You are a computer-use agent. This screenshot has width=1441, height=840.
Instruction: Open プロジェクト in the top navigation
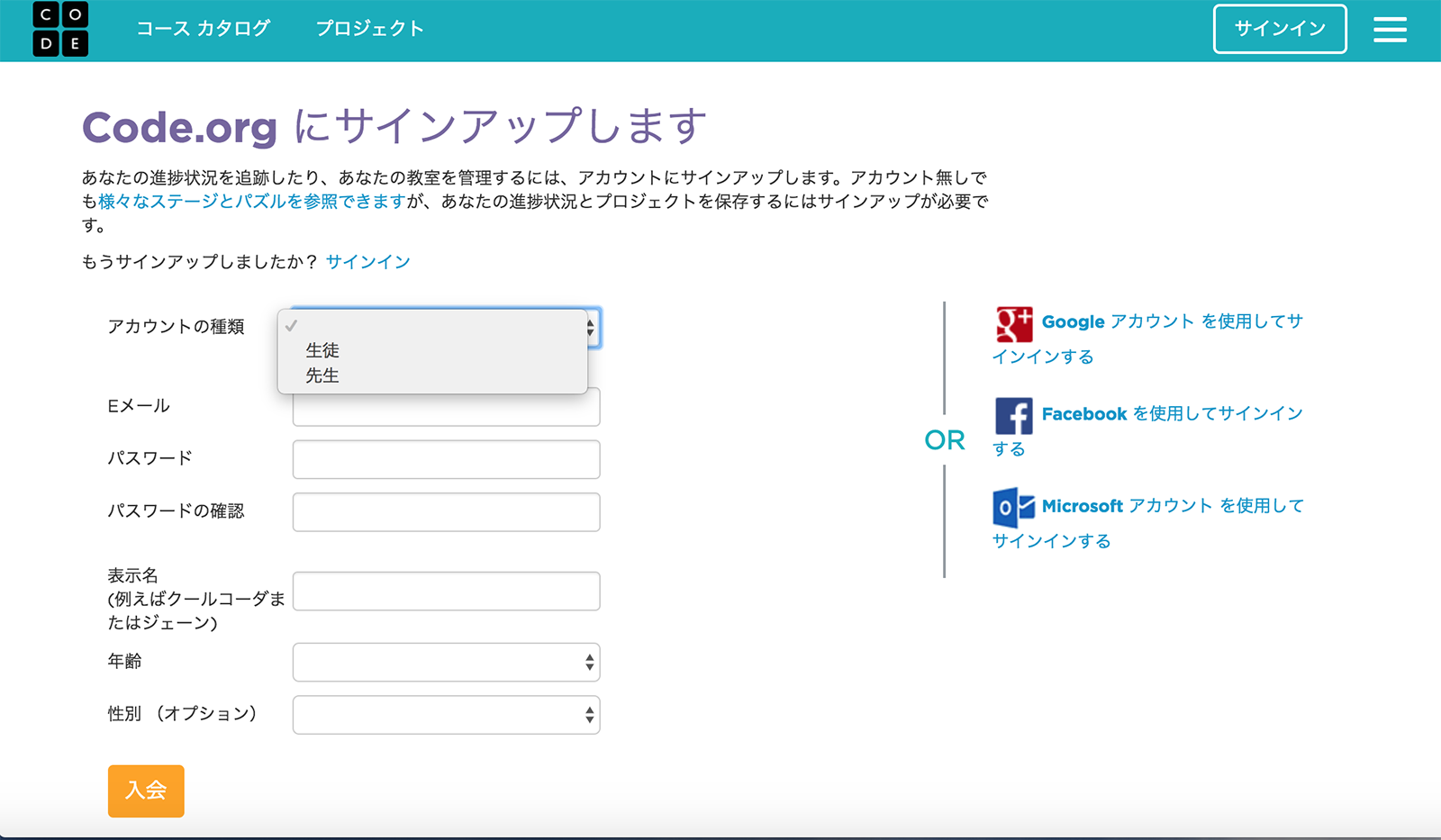click(369, 29)
